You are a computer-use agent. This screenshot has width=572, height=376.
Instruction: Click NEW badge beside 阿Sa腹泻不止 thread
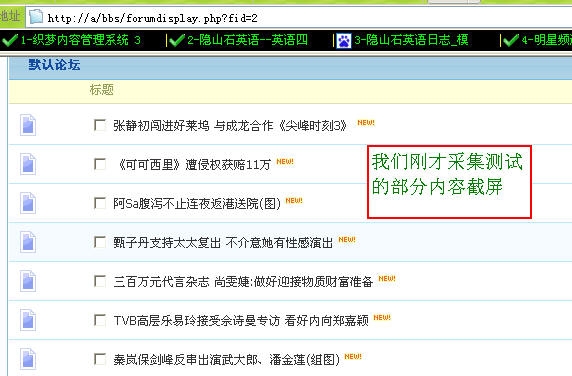[294, 201]
